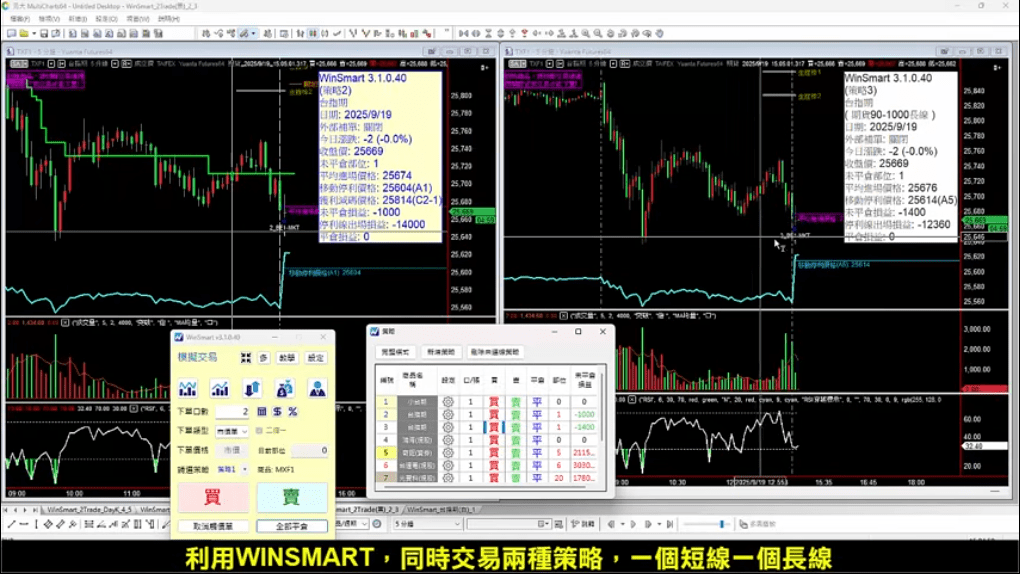Click the up/down arrows icon in WinSmart
1020x574 pixels.
pos(252,389)
